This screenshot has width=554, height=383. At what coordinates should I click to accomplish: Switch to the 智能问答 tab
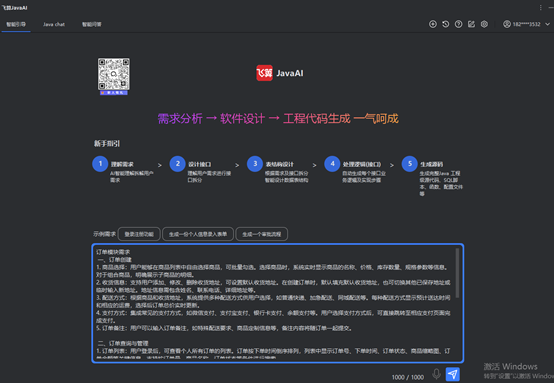[92, 24]
